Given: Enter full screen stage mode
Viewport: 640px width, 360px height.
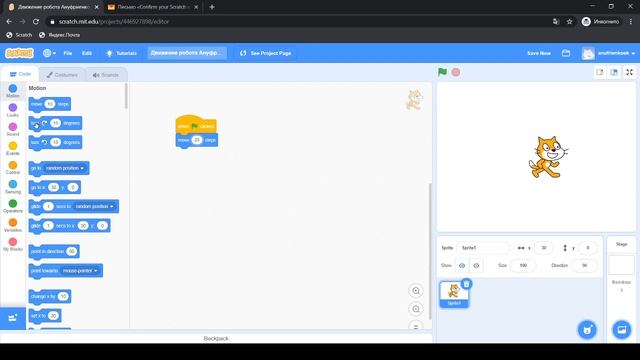Looking at the screenshot, I should click(629, 72).
